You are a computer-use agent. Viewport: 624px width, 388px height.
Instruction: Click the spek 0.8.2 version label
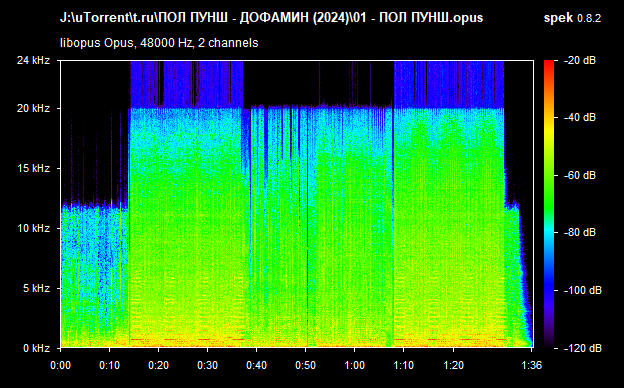click(x=572, y=18)
